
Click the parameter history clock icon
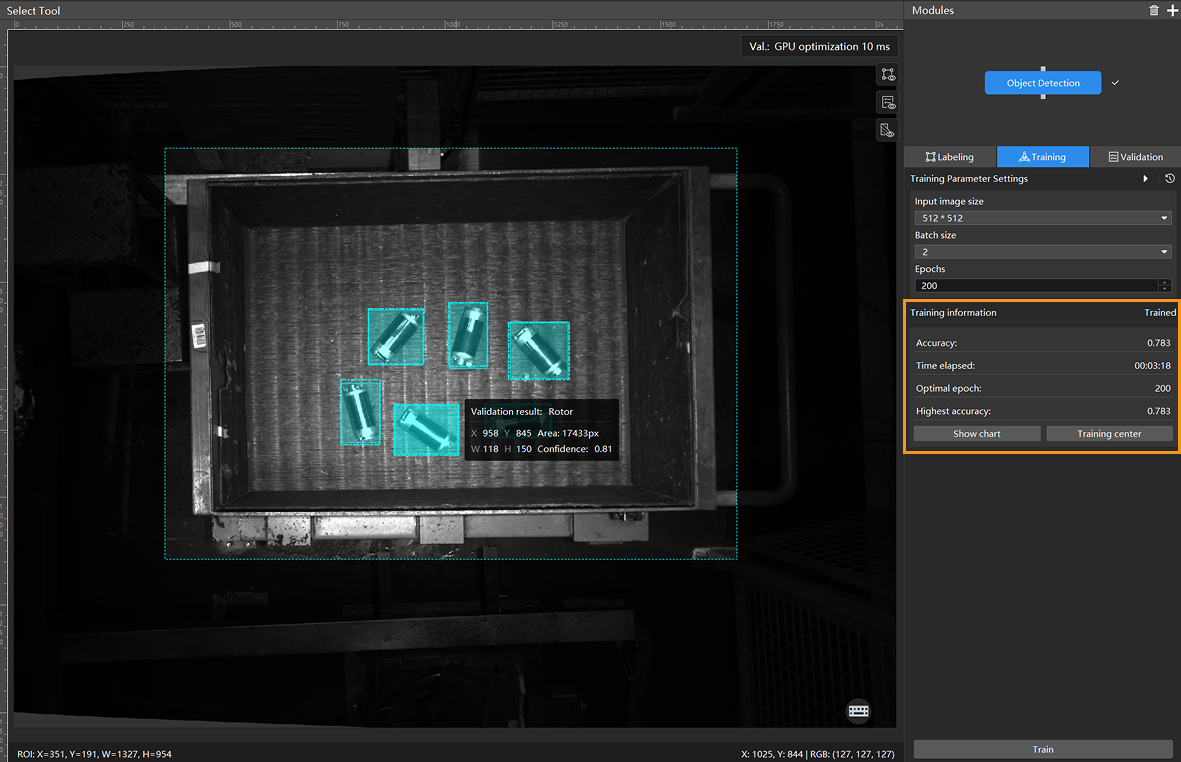click(x=1170, y=178)
